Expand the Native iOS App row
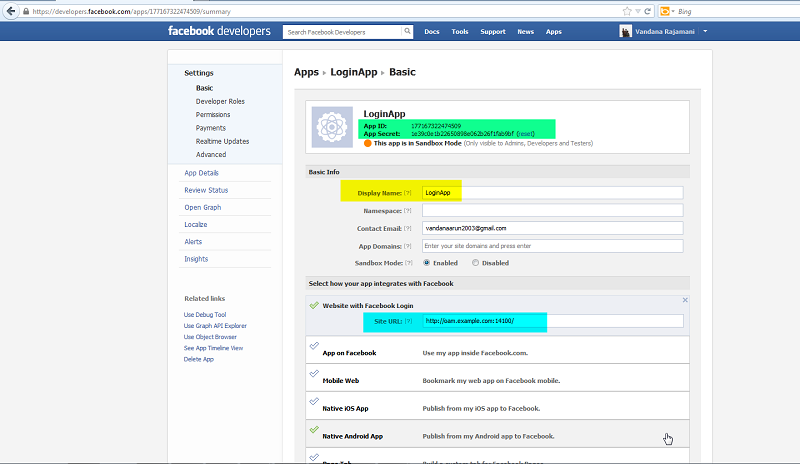The image size is (800, 464). (497, 406)
